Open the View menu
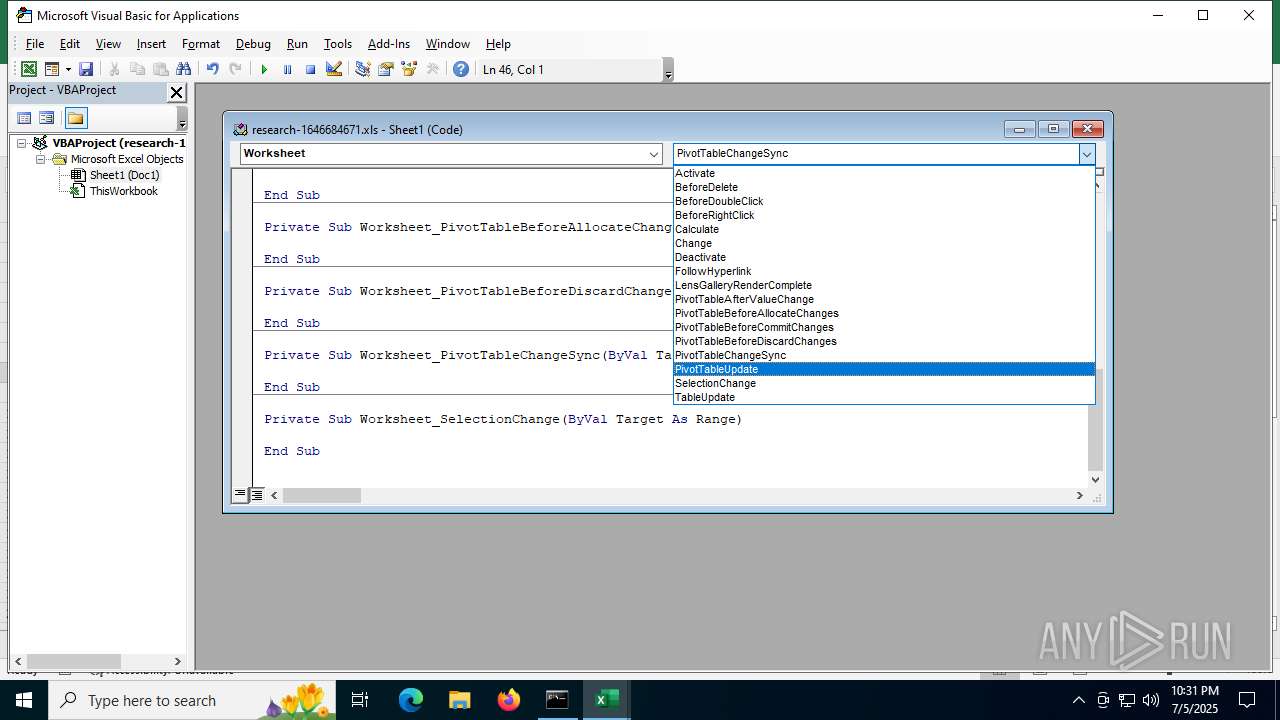This screenshot has width=1280, height=720. coord(108,44)
